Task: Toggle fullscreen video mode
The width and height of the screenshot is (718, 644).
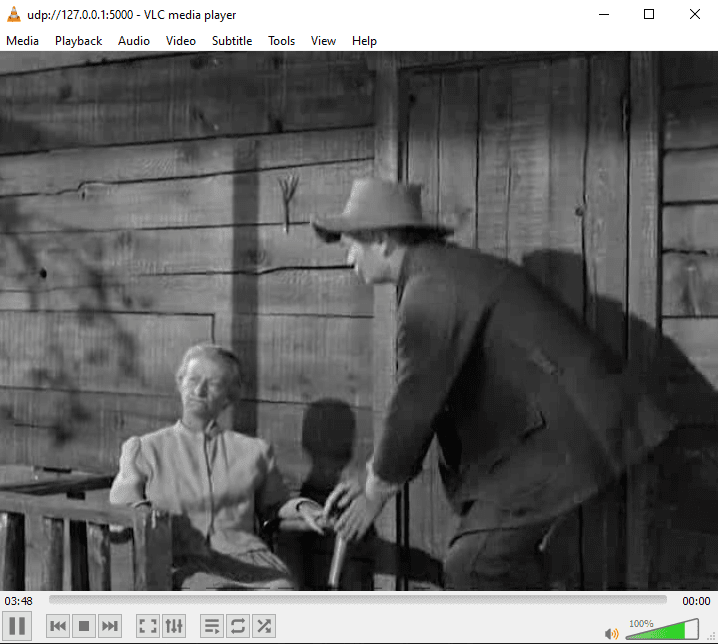Action: point(147,626)
